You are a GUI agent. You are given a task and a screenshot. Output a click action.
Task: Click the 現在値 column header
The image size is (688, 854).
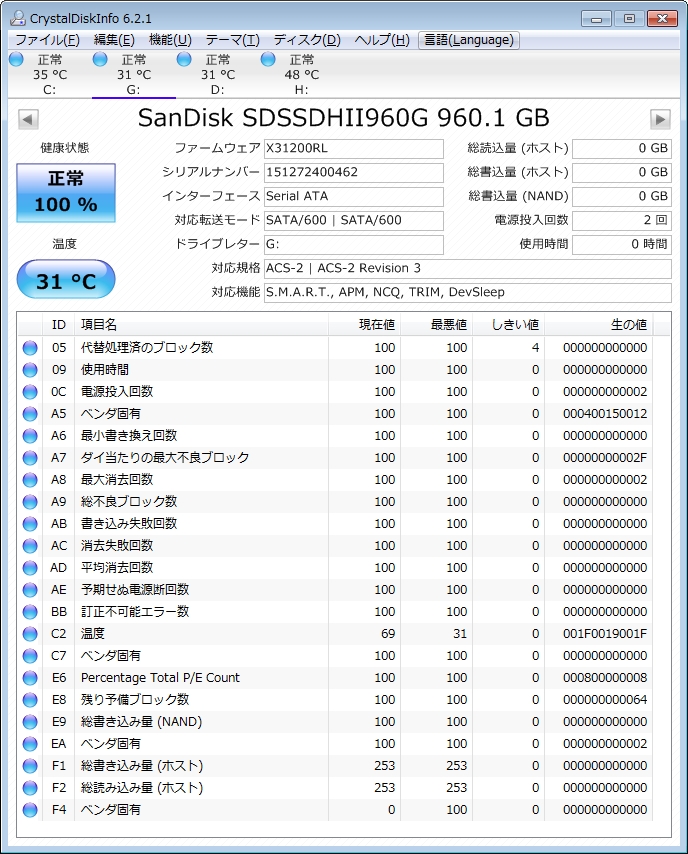[364, 325]
